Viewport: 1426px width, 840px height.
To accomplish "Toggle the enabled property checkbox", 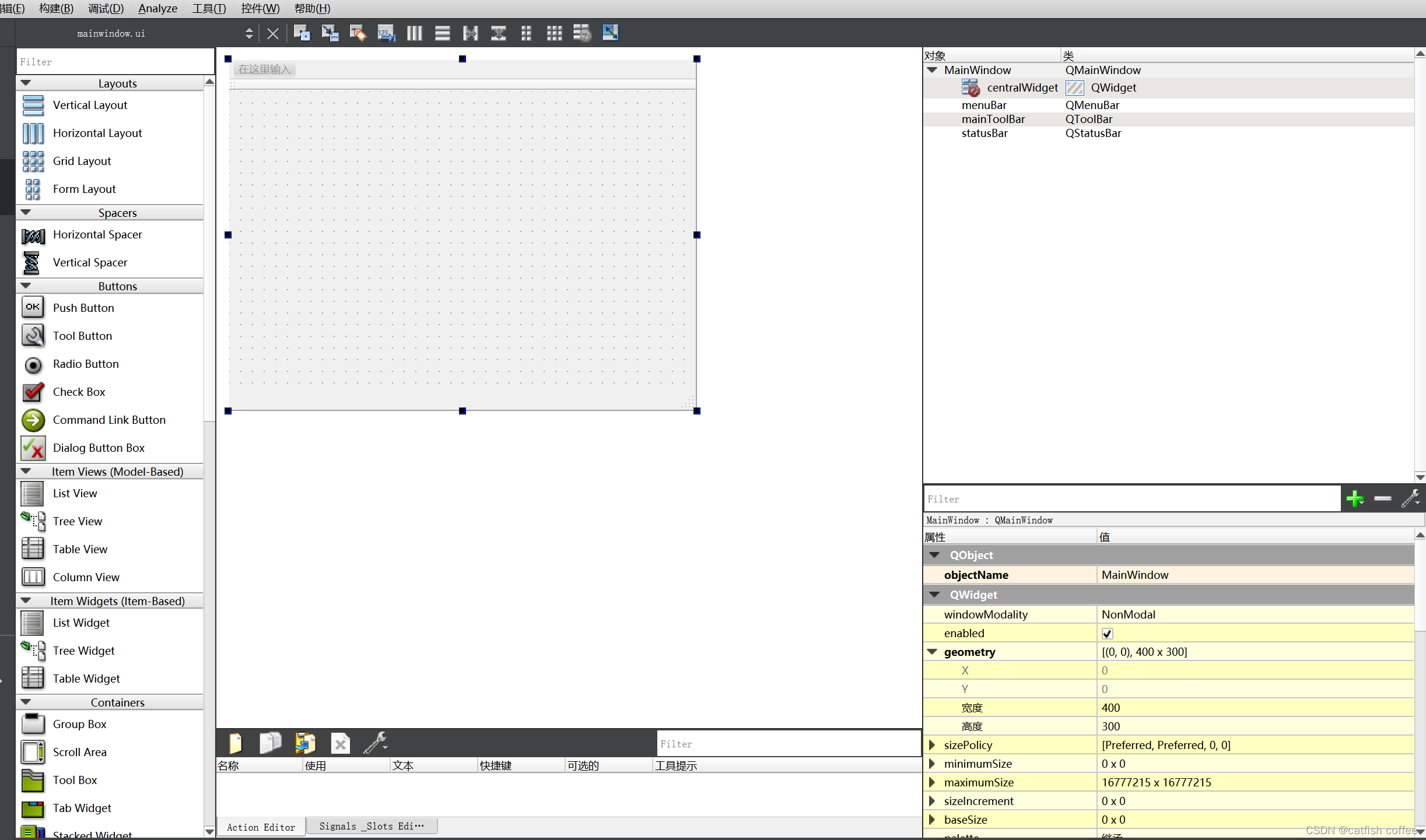I will (x=1107, y=634).
